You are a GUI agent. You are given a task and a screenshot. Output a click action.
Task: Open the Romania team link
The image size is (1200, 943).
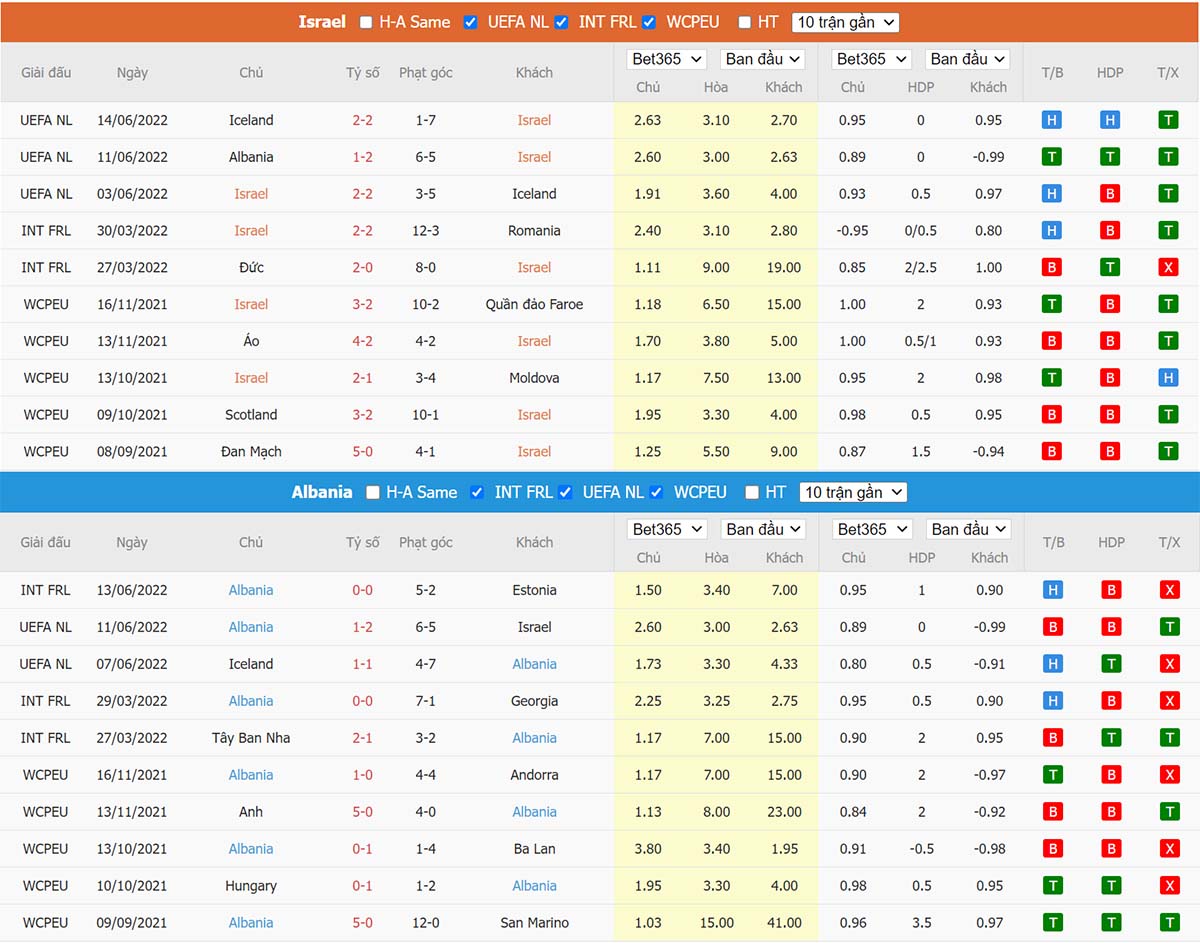click(x=534, y=230)
